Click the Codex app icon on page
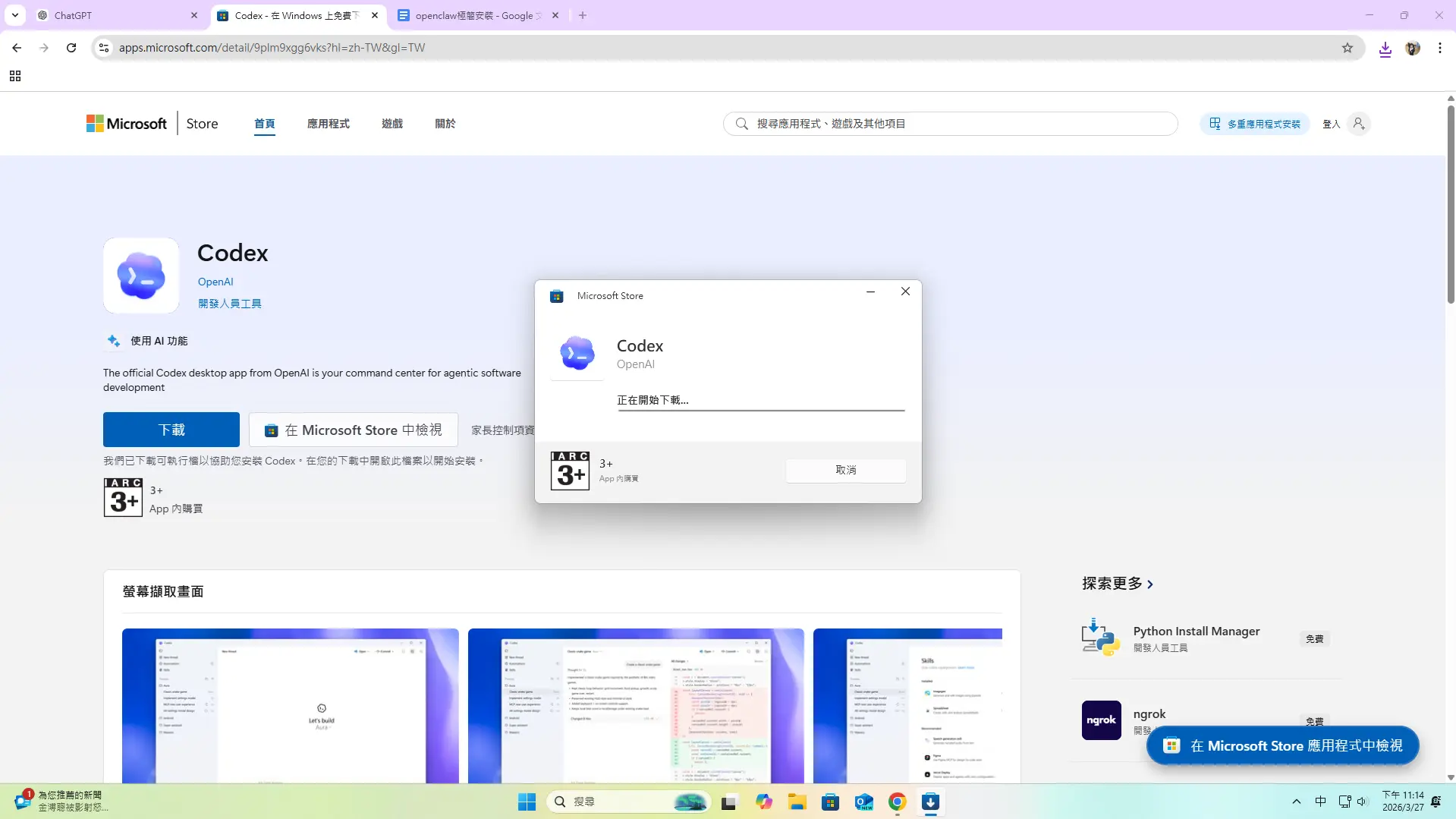 [x=141, y=276]
